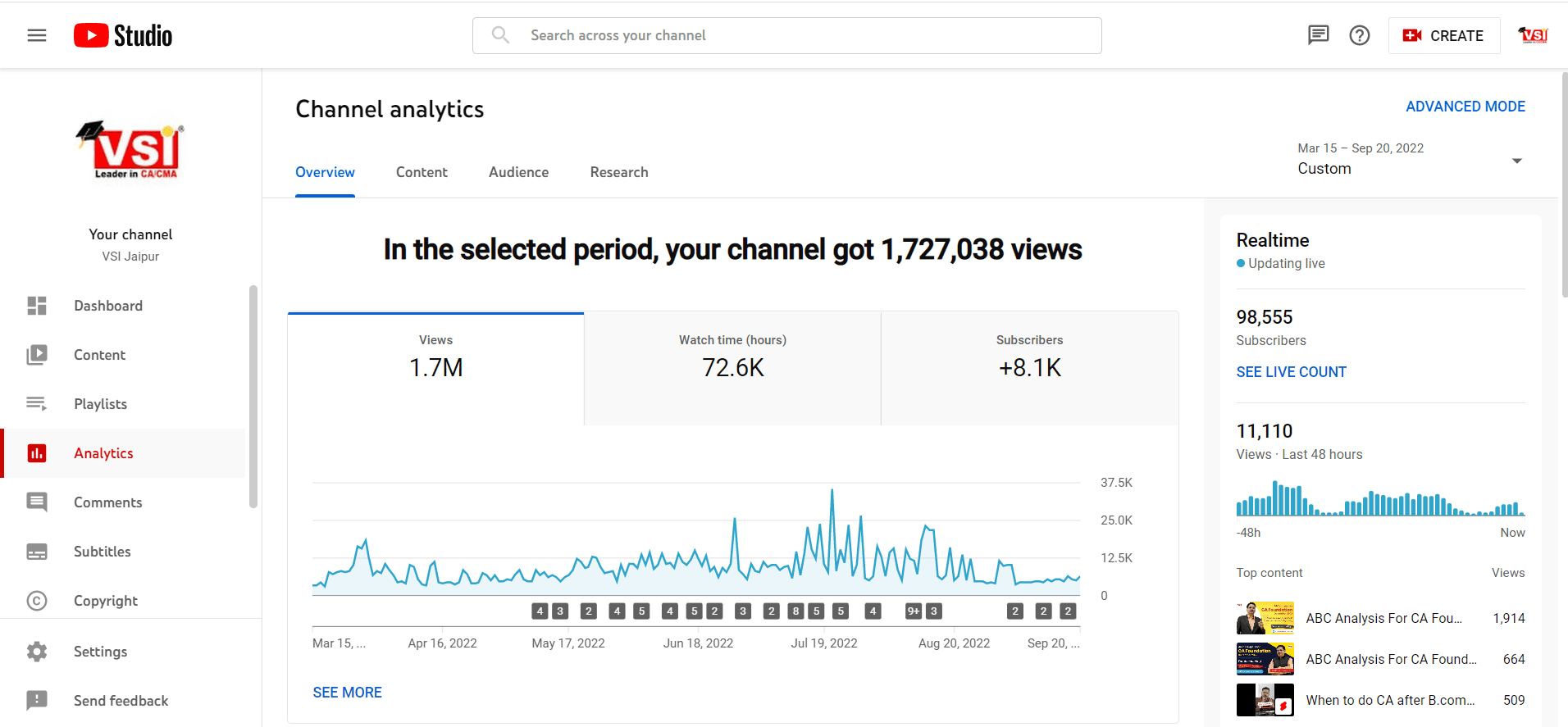This screenshot has width=1568, height=727.
Task: Click the sidebar scrollbar
Action: point(253,397)
